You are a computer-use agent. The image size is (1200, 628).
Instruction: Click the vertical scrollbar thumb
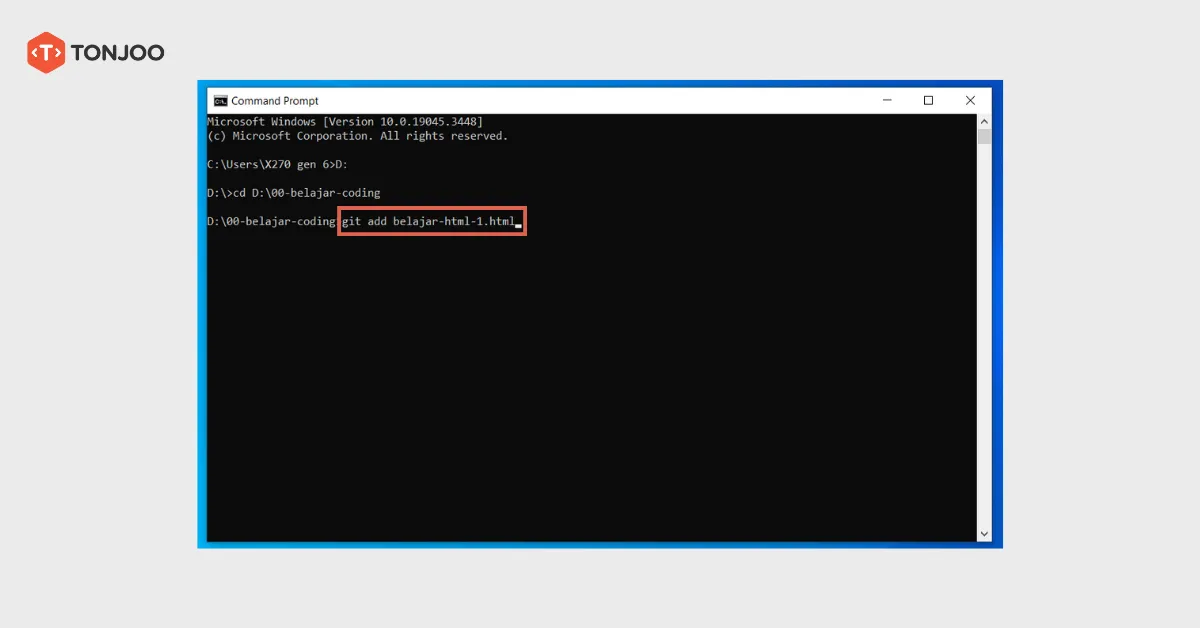click(x=984, y=137)
